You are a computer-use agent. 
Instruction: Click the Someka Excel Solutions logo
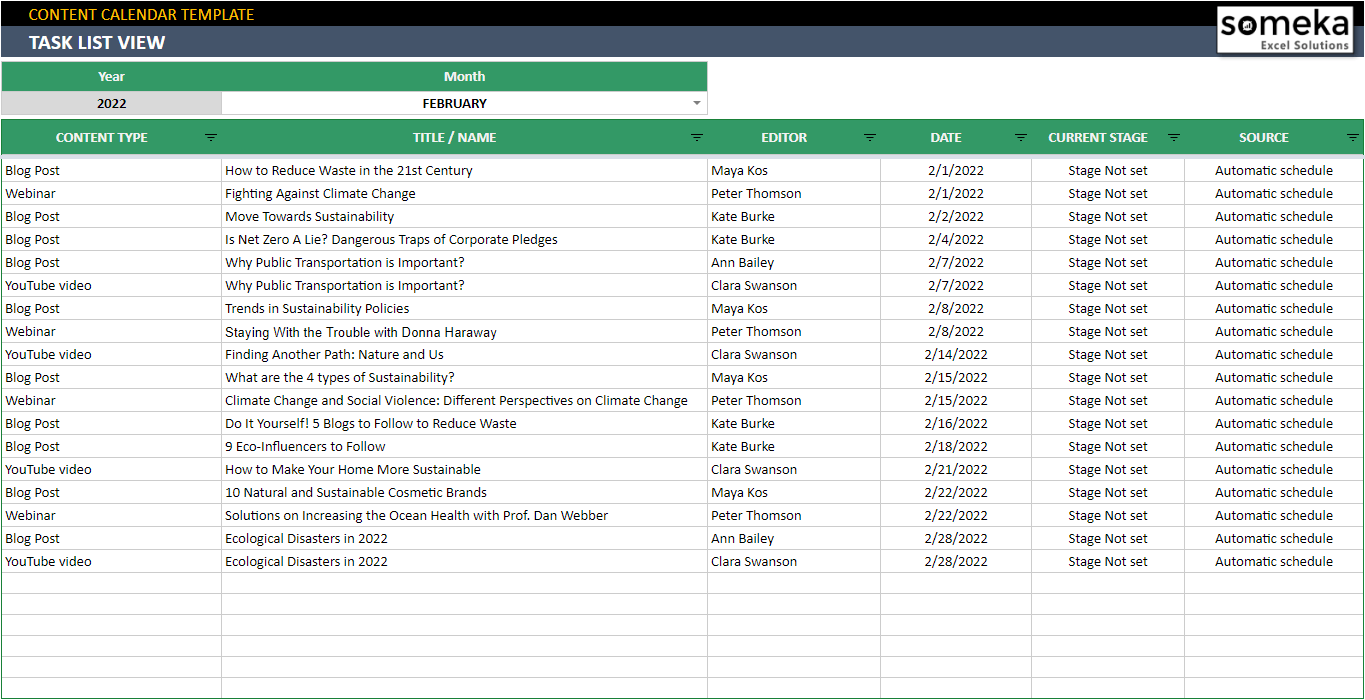pos(1285,31)
